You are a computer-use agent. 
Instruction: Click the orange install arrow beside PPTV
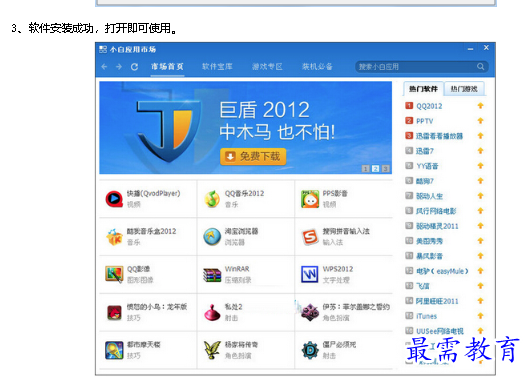coord(481,121)
